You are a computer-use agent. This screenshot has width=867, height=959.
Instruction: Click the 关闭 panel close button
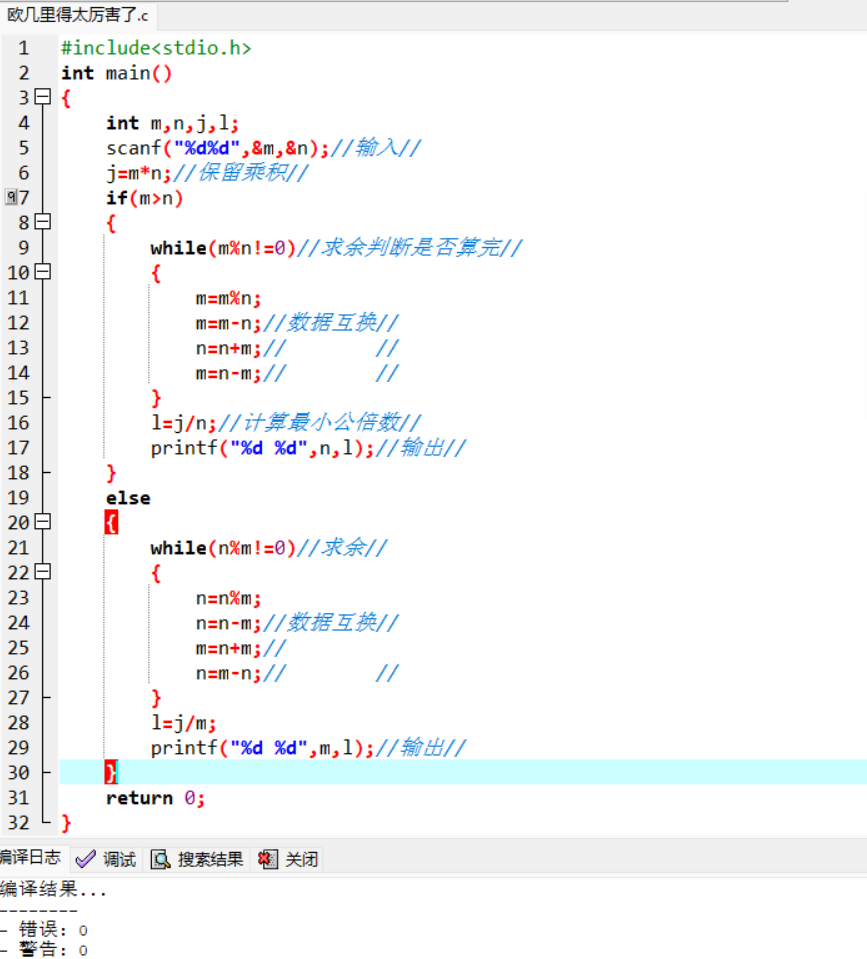coord(288,859)
